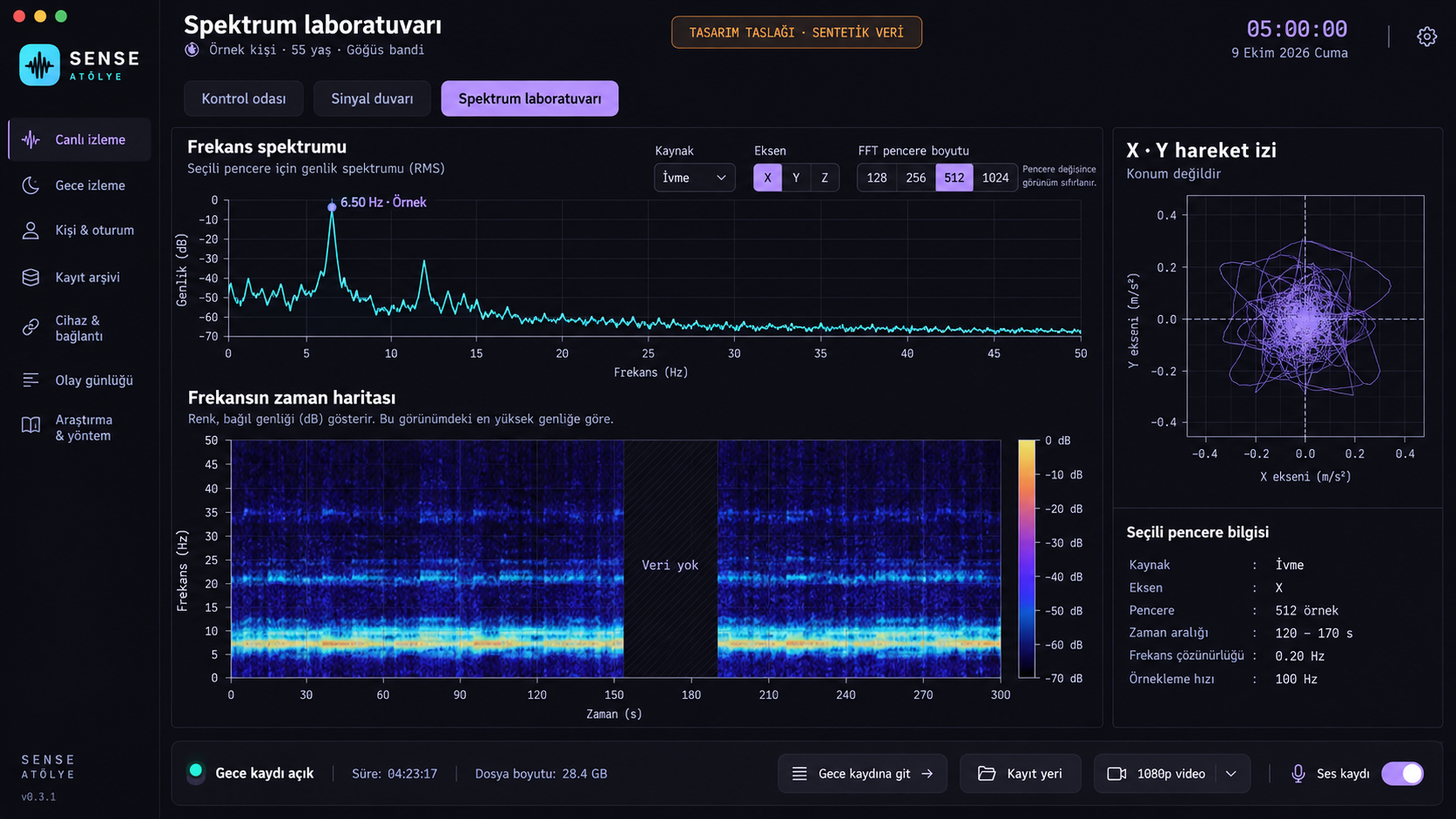Click the dB color scale bar
1456x819 pixels.
1027,559
